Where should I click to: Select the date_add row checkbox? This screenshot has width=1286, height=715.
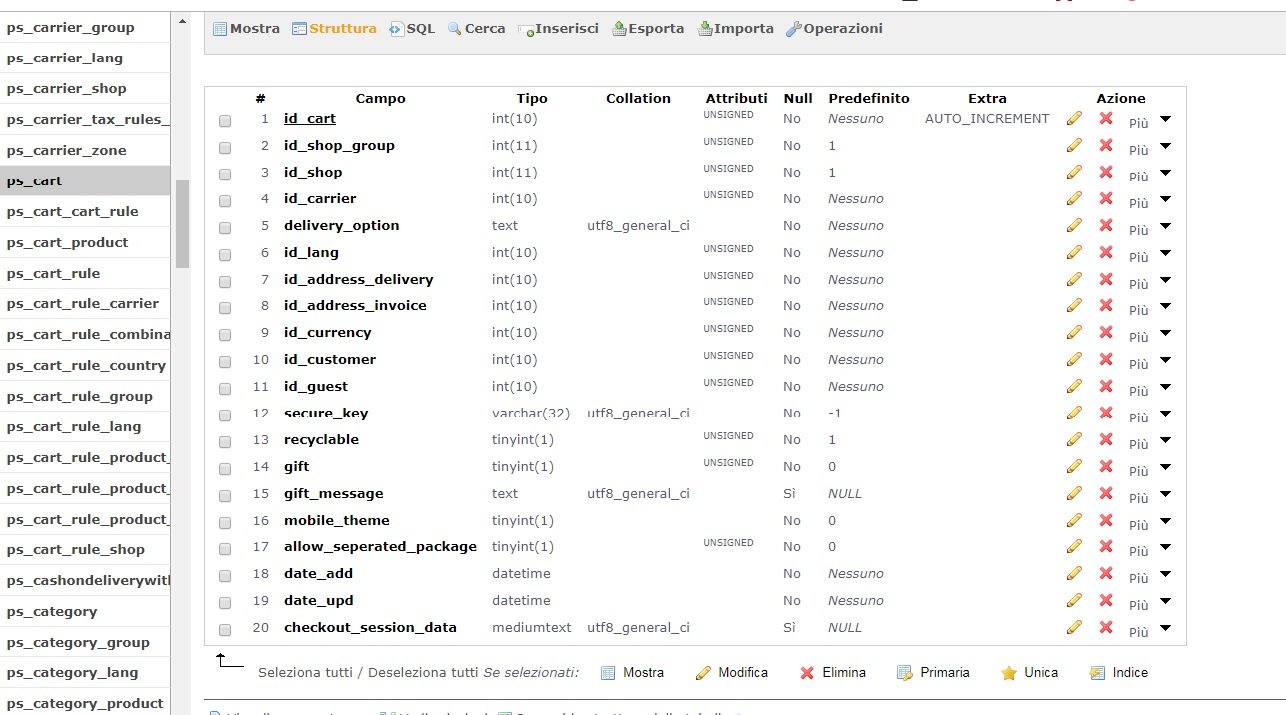coord(225,575)
